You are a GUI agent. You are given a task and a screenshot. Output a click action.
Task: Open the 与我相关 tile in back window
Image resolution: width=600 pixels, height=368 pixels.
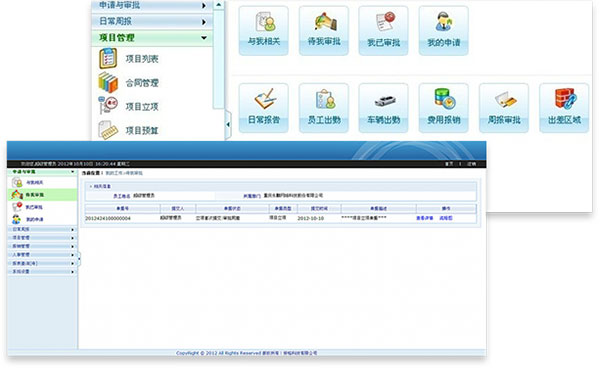[x=264, y=31]
